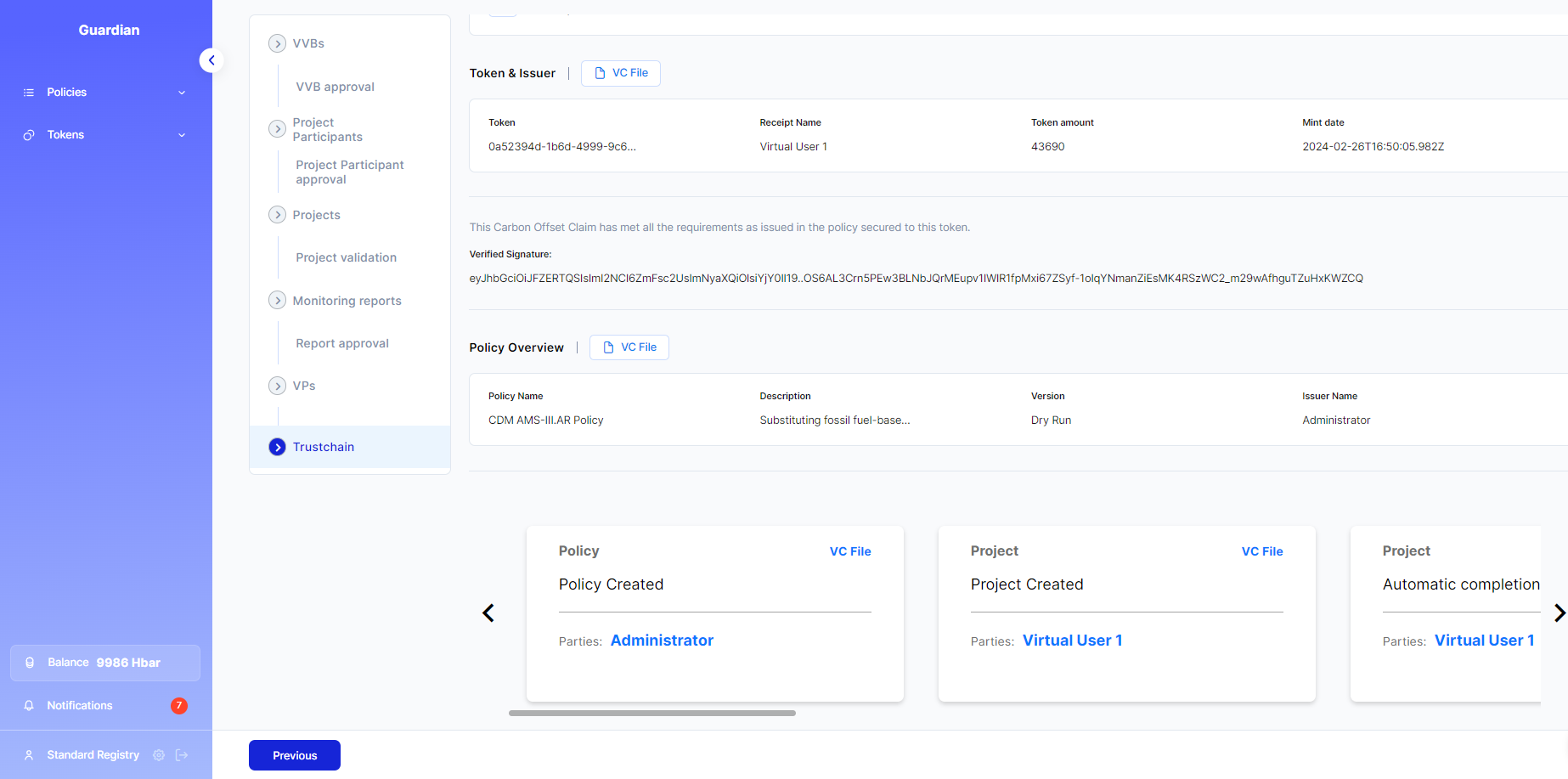Click the VPs step circle icon
Image resolution: width=1568 pixels, height=779 pixels.
point(277,386)
